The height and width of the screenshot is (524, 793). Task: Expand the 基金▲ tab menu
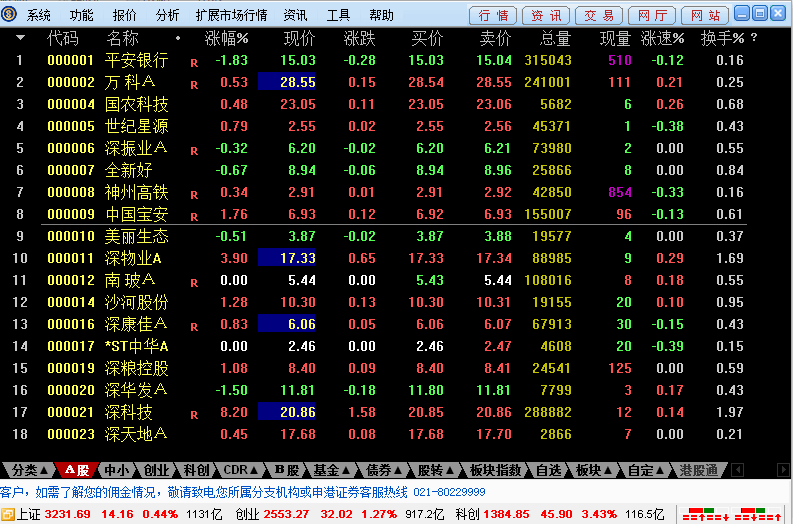click(331, 470)
